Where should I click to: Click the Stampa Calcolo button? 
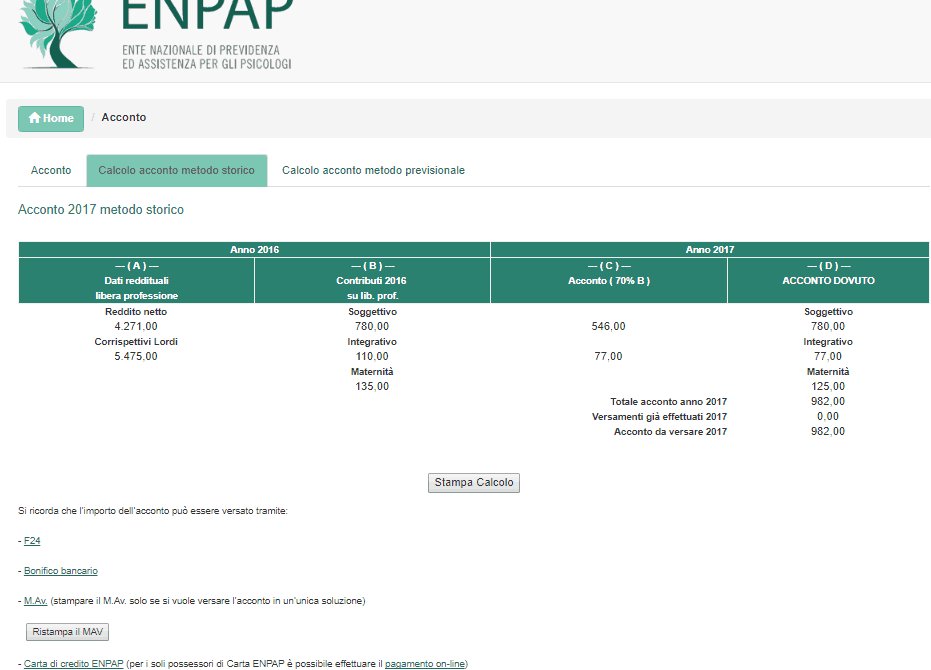(474, 482)
